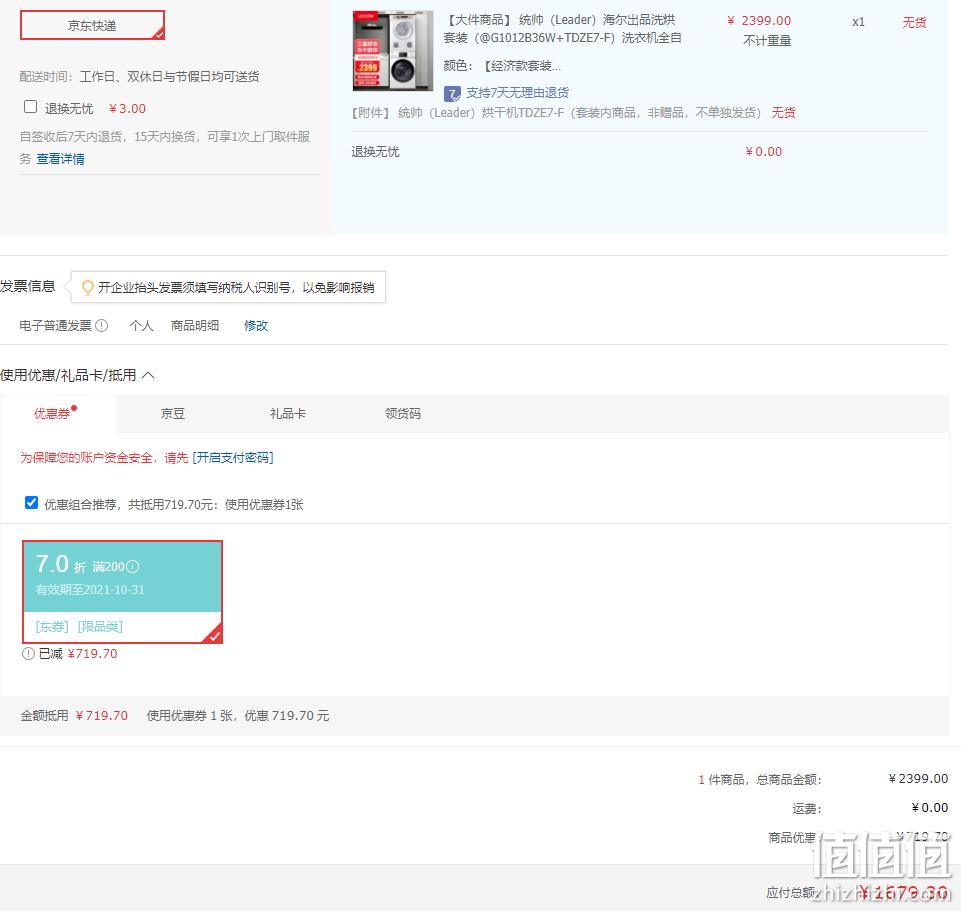Switch to the 京豆 tab

pos(172,414)
